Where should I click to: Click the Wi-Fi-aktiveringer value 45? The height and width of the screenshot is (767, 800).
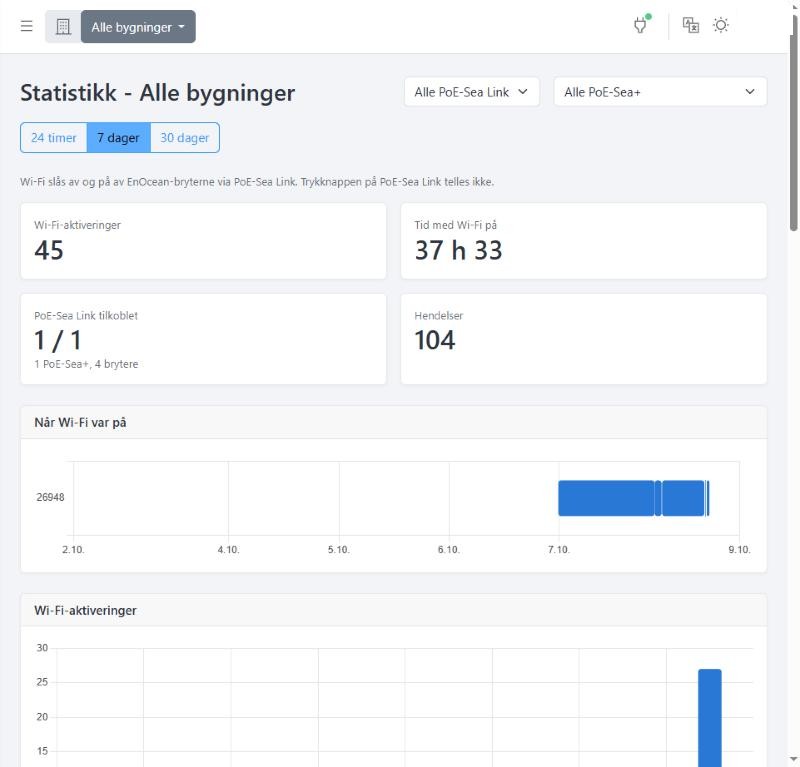point(49,250)
